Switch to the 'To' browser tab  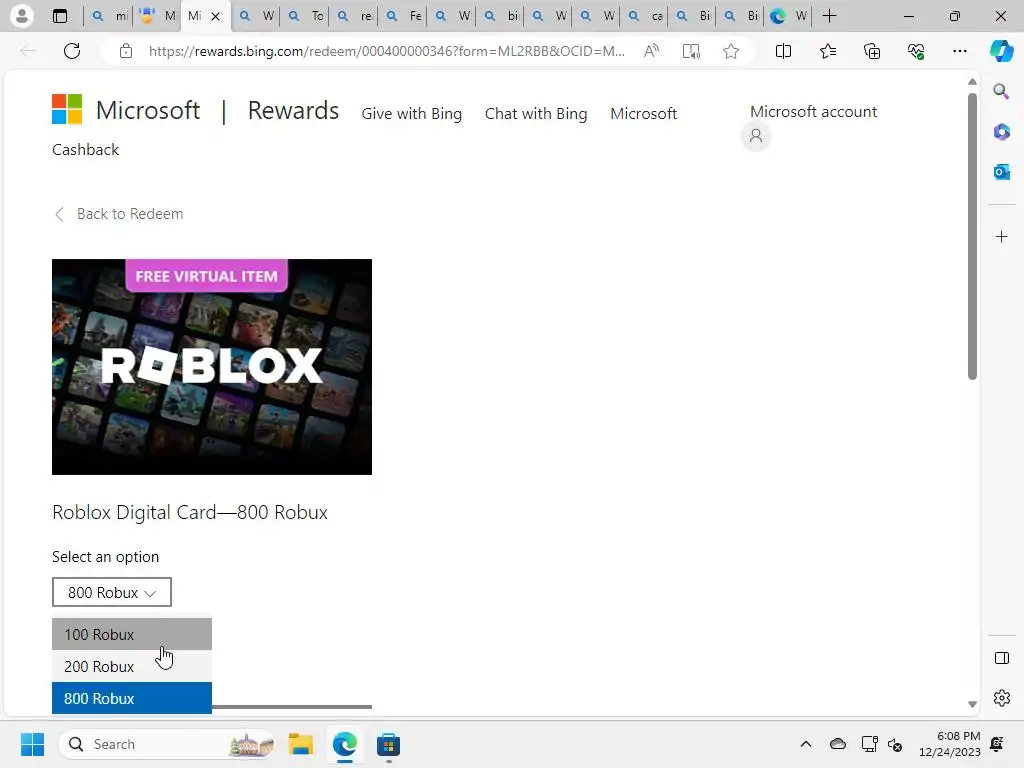(x=304, y=16)
